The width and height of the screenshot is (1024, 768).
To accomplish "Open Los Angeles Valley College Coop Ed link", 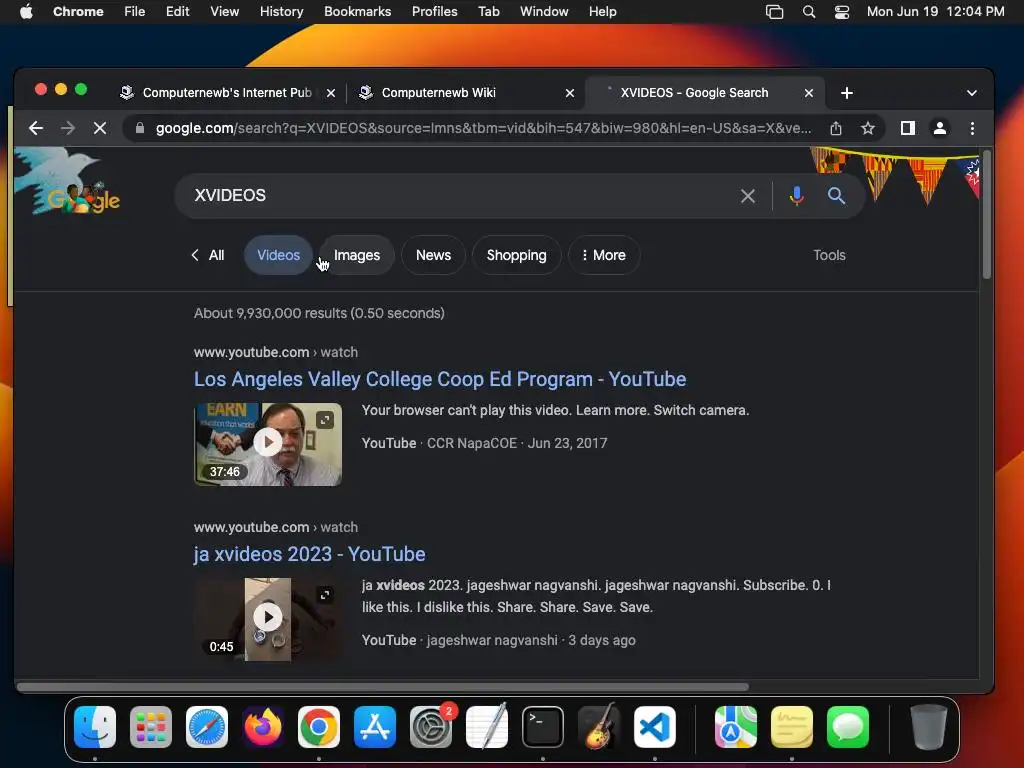I will (x=440, y=379).
